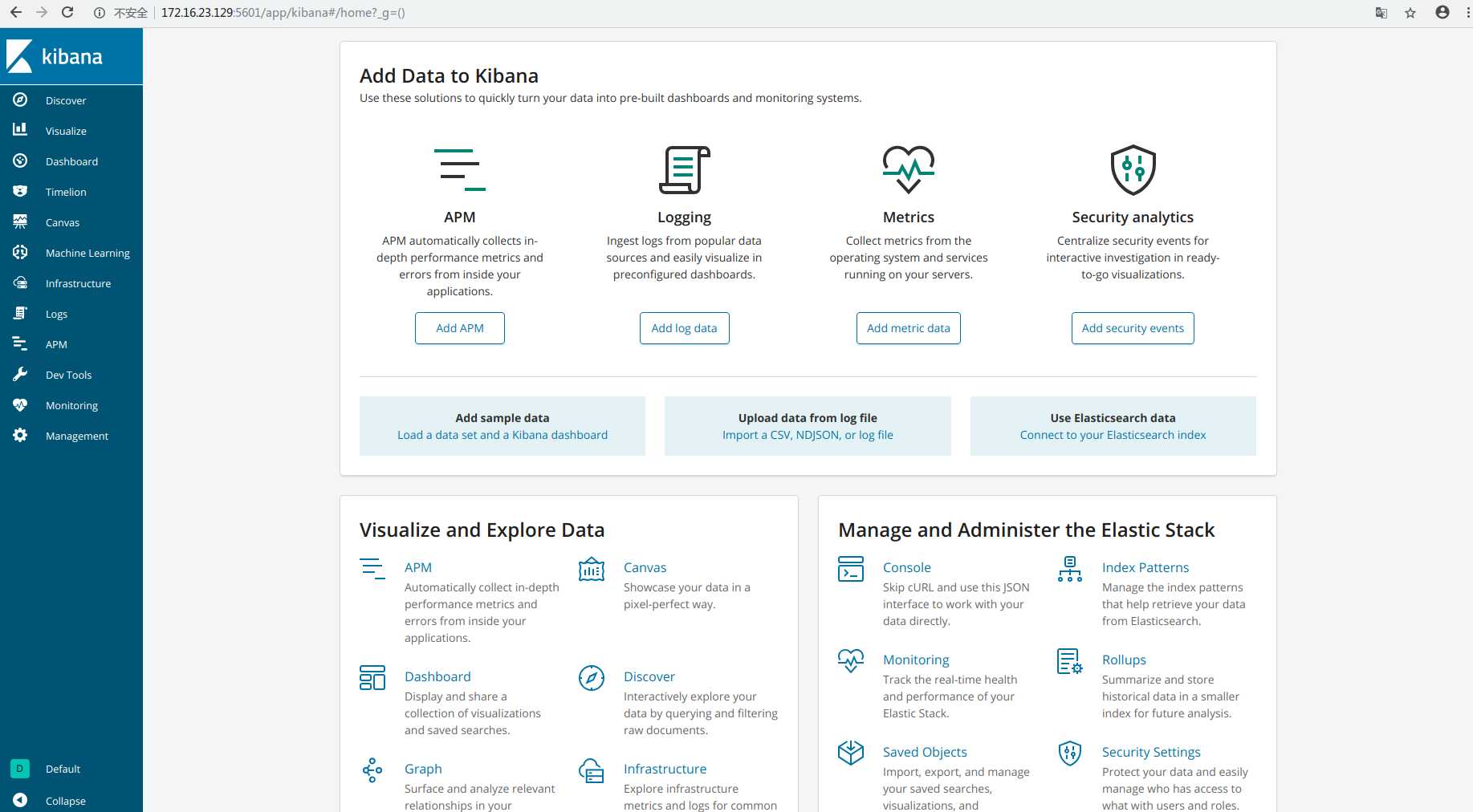Click the Dashboard layout icon in Visualize section

[372, 678]
